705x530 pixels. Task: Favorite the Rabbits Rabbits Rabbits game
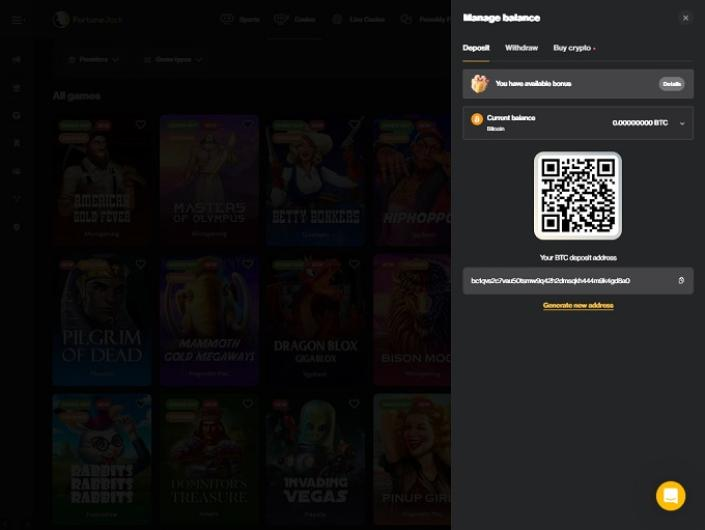(x=141, y=404)
